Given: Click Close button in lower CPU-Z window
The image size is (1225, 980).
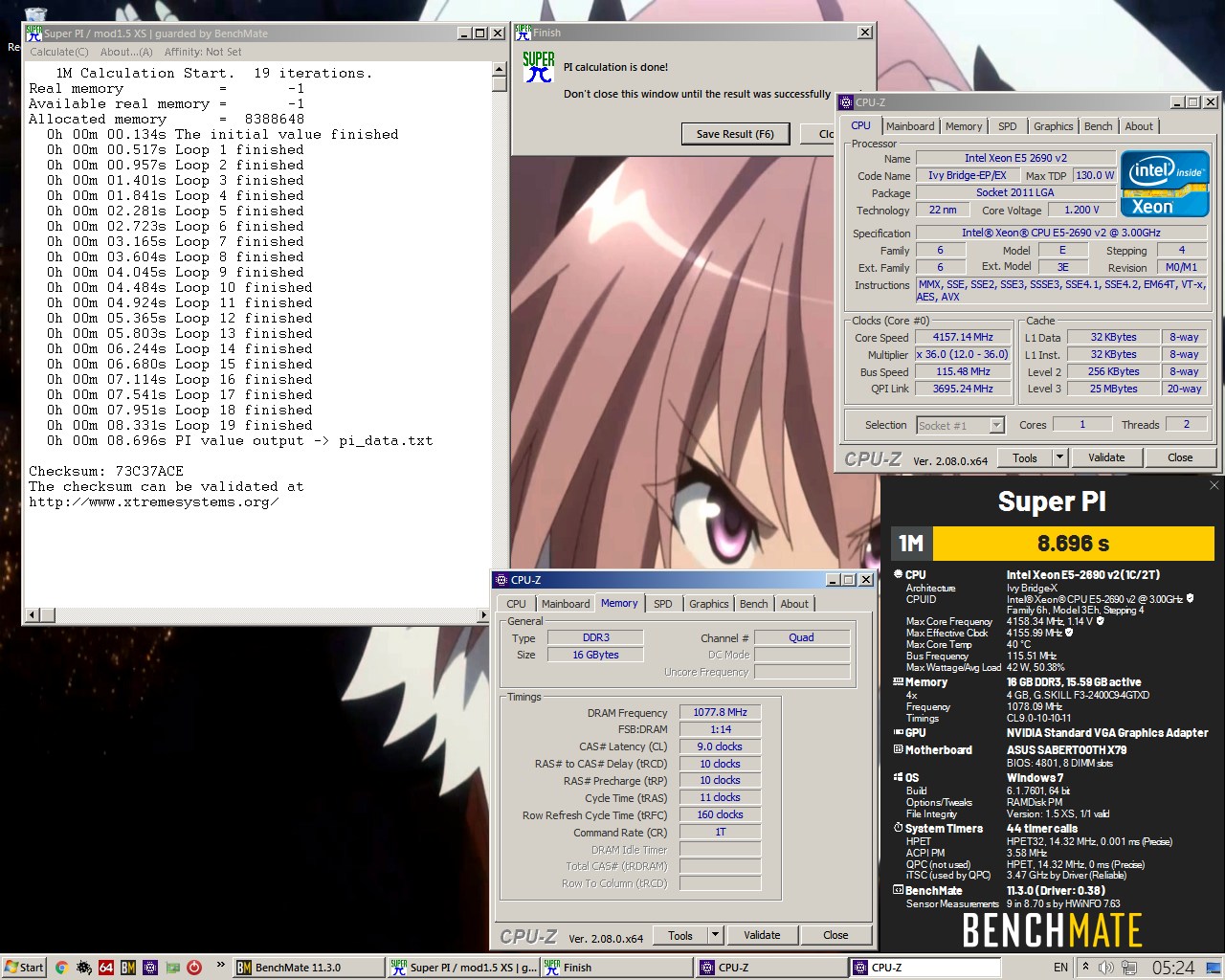Looking at the screenshot, I should pos(835,935).
